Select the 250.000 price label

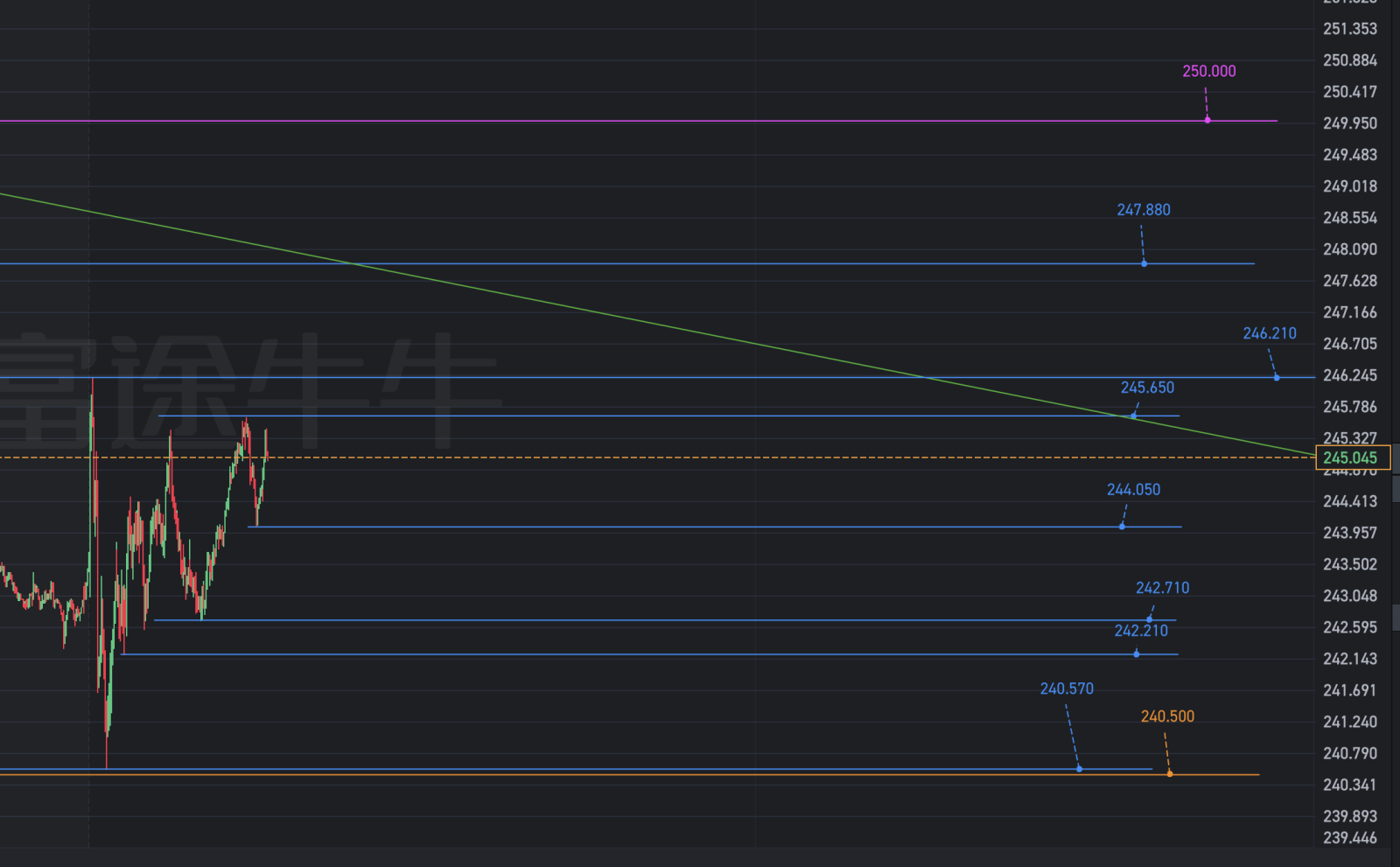1208,71
